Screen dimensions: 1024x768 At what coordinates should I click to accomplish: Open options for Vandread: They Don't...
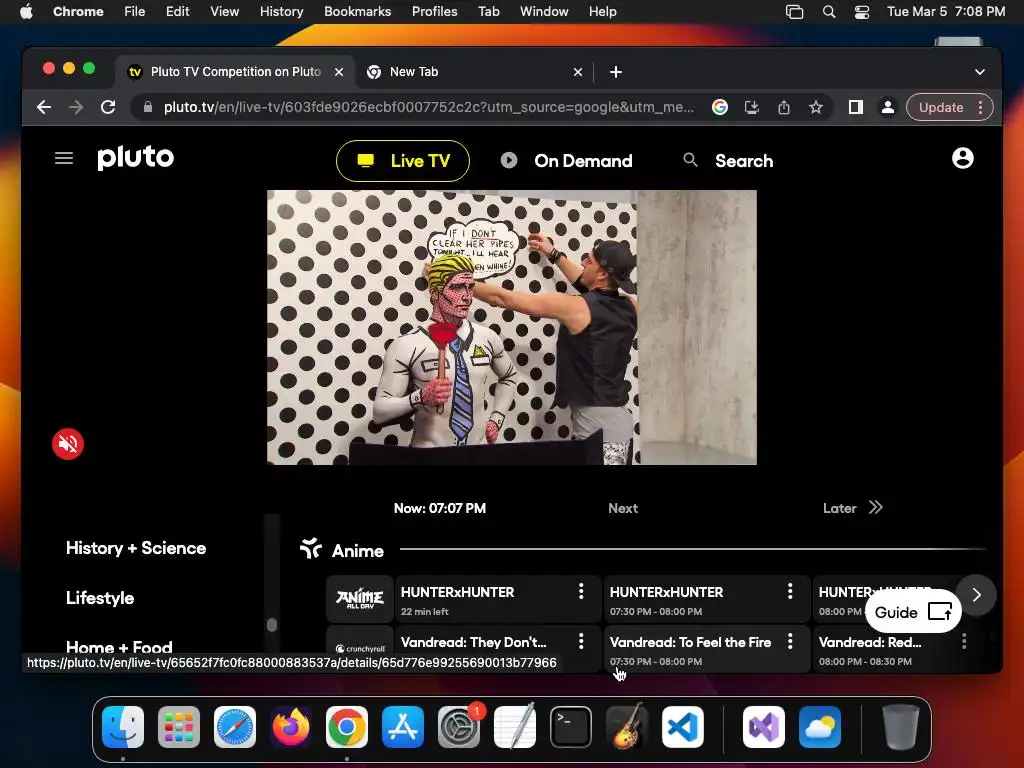[581, 641]
